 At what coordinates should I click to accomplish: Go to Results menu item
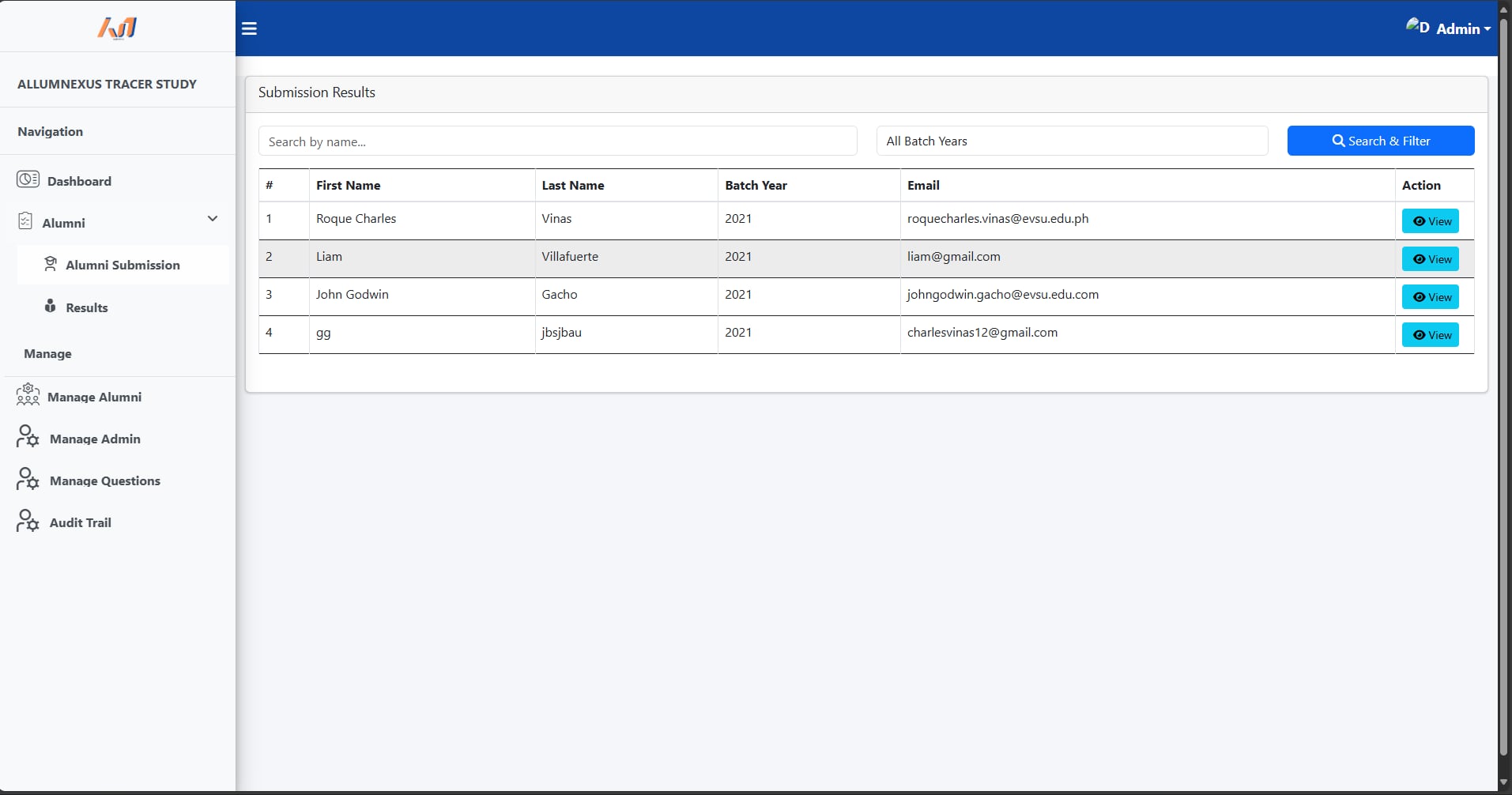tap(86, 307)
